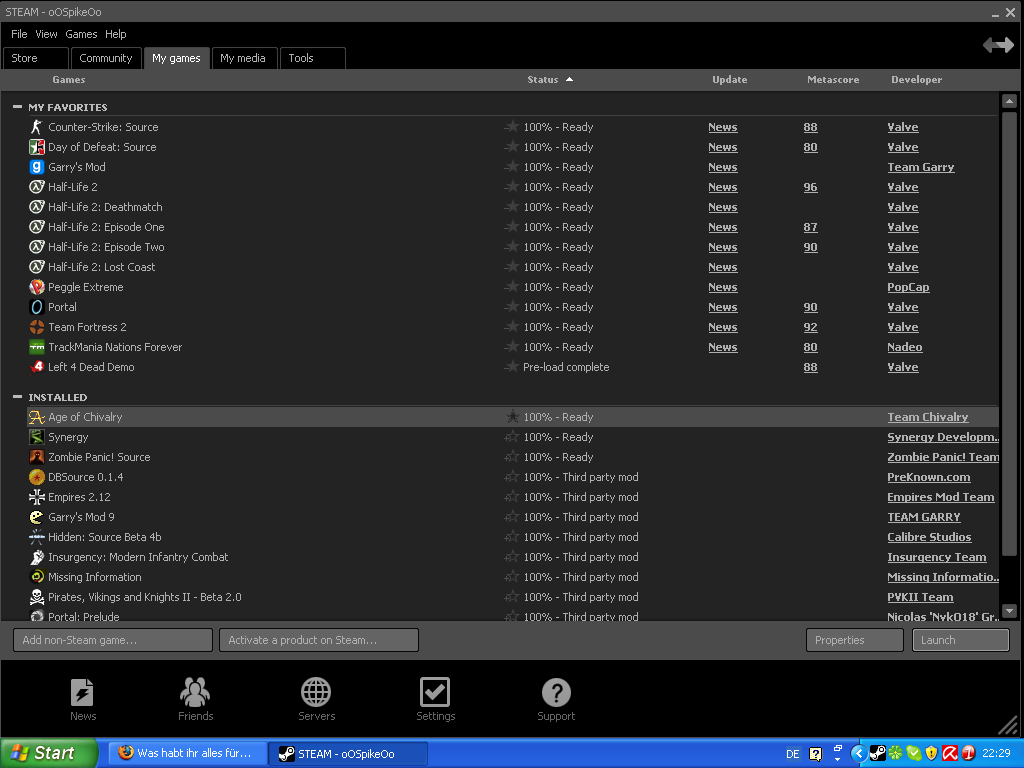The image size is (1024, 768).
Task: Open News link for Half-Life 2
Action: pos(722,187)
